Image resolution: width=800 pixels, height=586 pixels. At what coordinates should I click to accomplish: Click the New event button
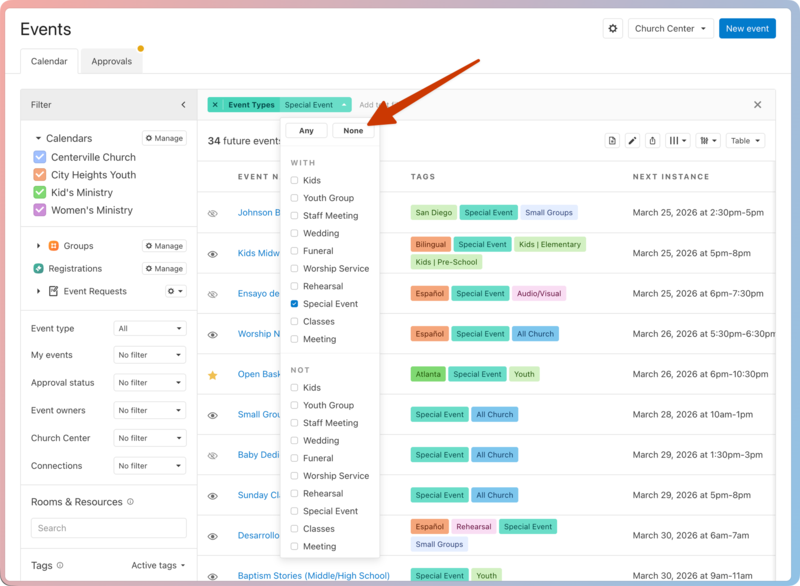coord(747,29)
